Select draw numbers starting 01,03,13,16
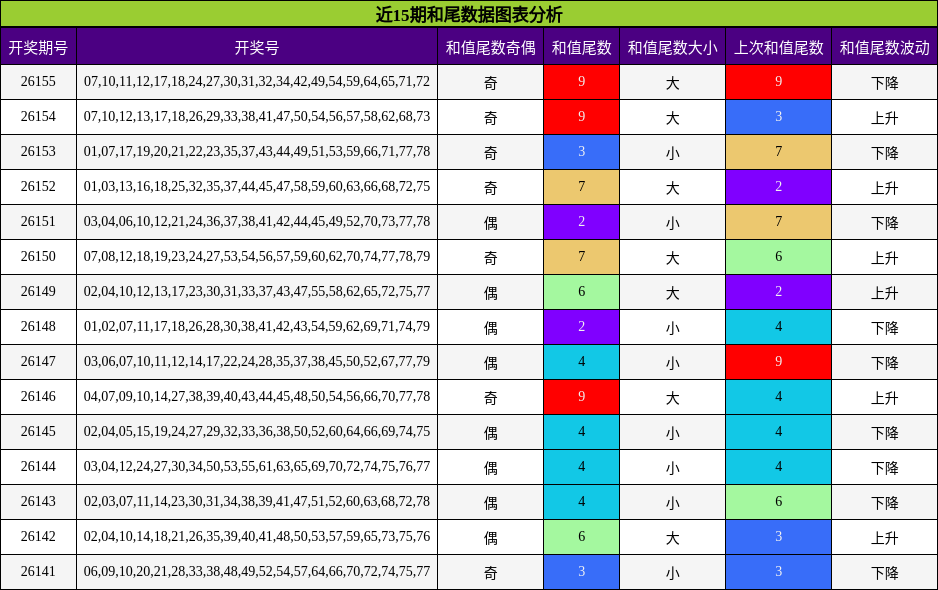This screenshot has width=938, height=590. pos(257,187)
